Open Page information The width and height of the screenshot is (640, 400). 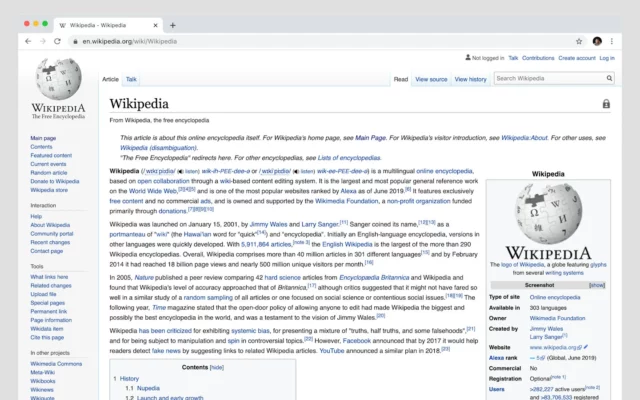point(51,320)
